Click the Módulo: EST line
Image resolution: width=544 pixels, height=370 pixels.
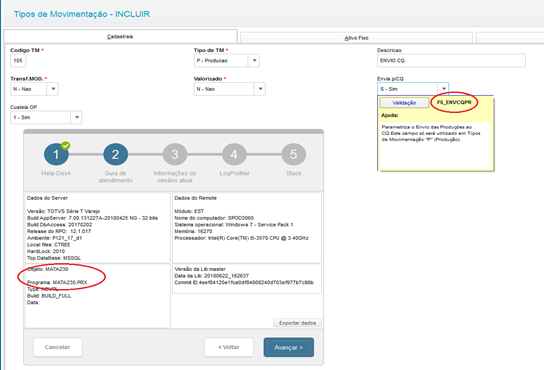(189, 211)
